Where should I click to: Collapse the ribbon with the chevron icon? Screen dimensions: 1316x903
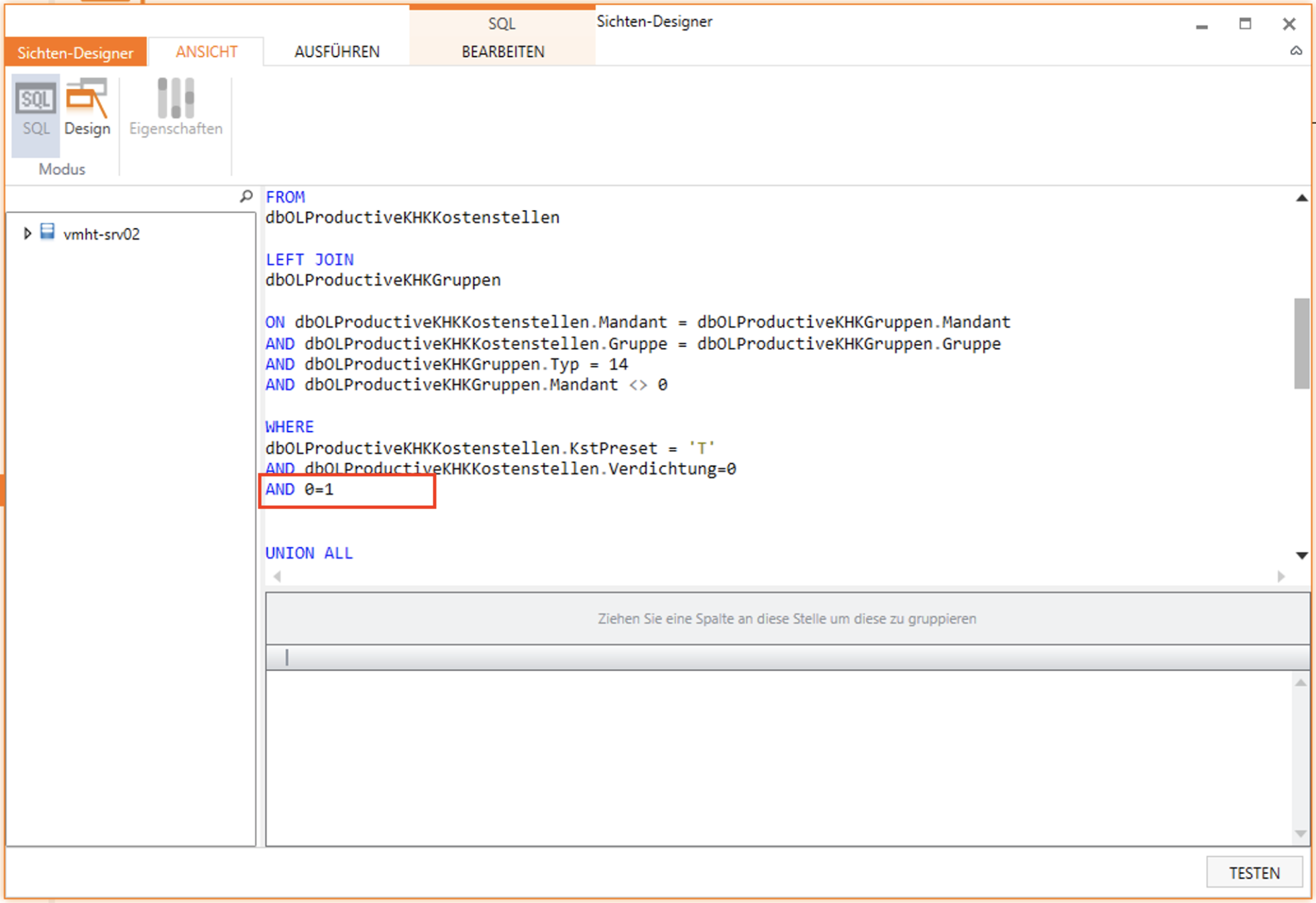pyautogui.click(x=1295, y=51)
